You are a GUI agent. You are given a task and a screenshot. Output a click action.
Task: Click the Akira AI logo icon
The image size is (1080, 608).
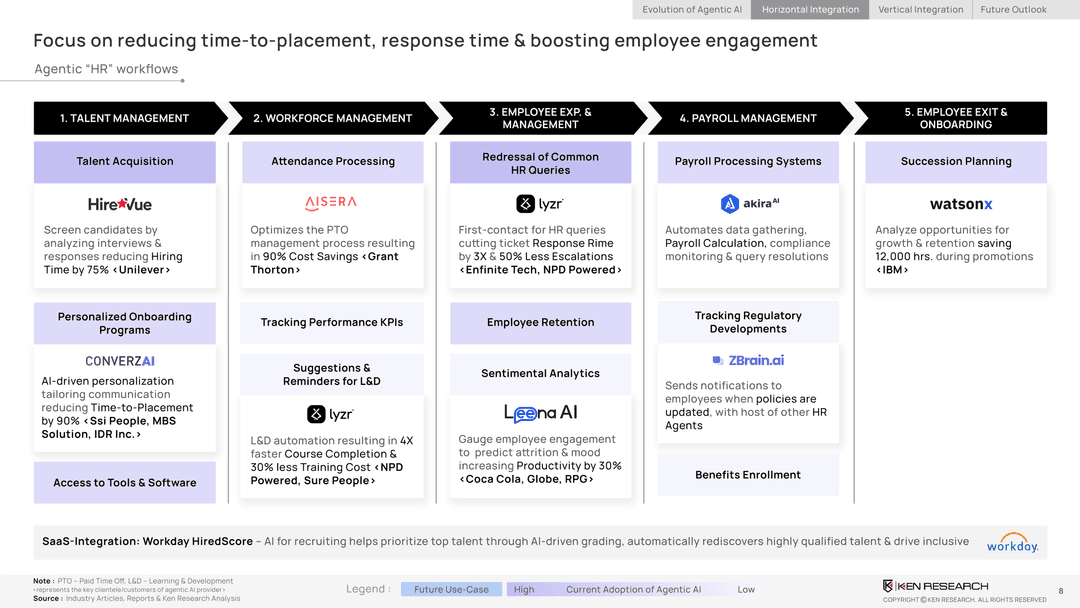pyautogui.click(x=730, y=204)
